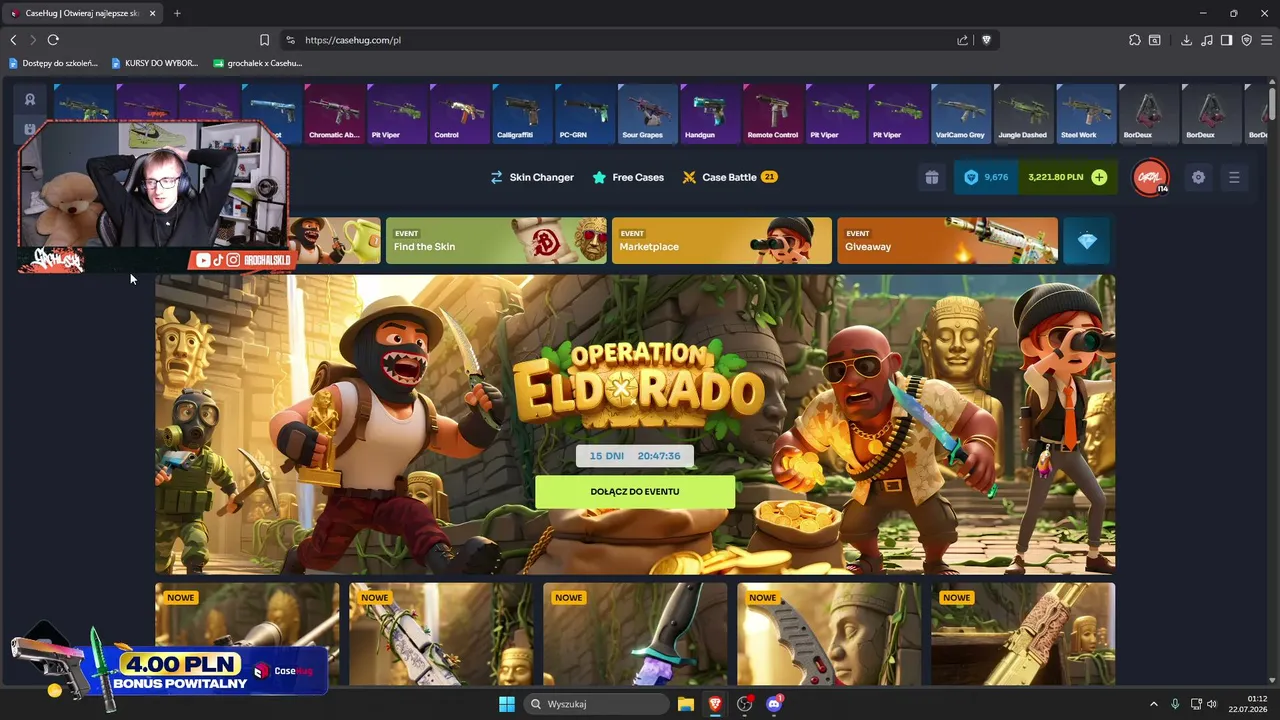The width and height of the screenshot is (1280, 720).
Task: Click the Remote Control skin drop
Action: pyautogui.click(x=773, y=114)
